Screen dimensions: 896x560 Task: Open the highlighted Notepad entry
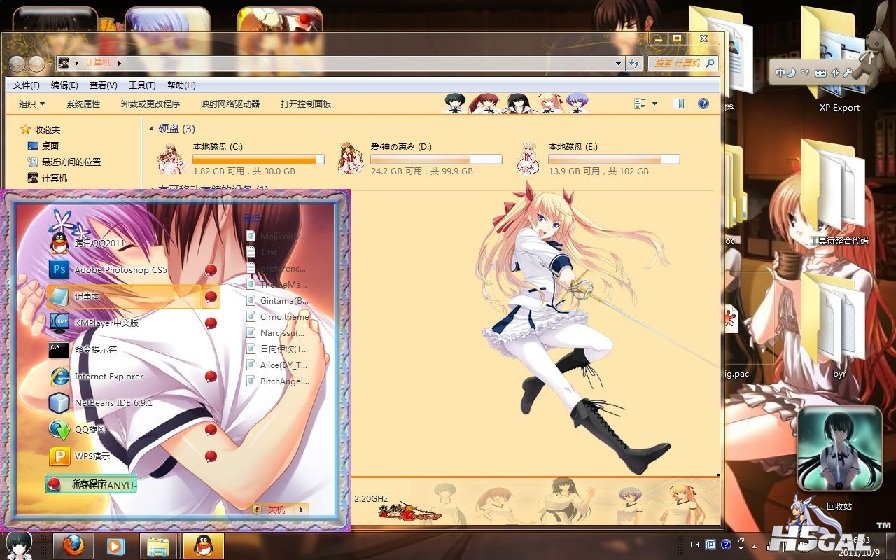coord(123,297)
